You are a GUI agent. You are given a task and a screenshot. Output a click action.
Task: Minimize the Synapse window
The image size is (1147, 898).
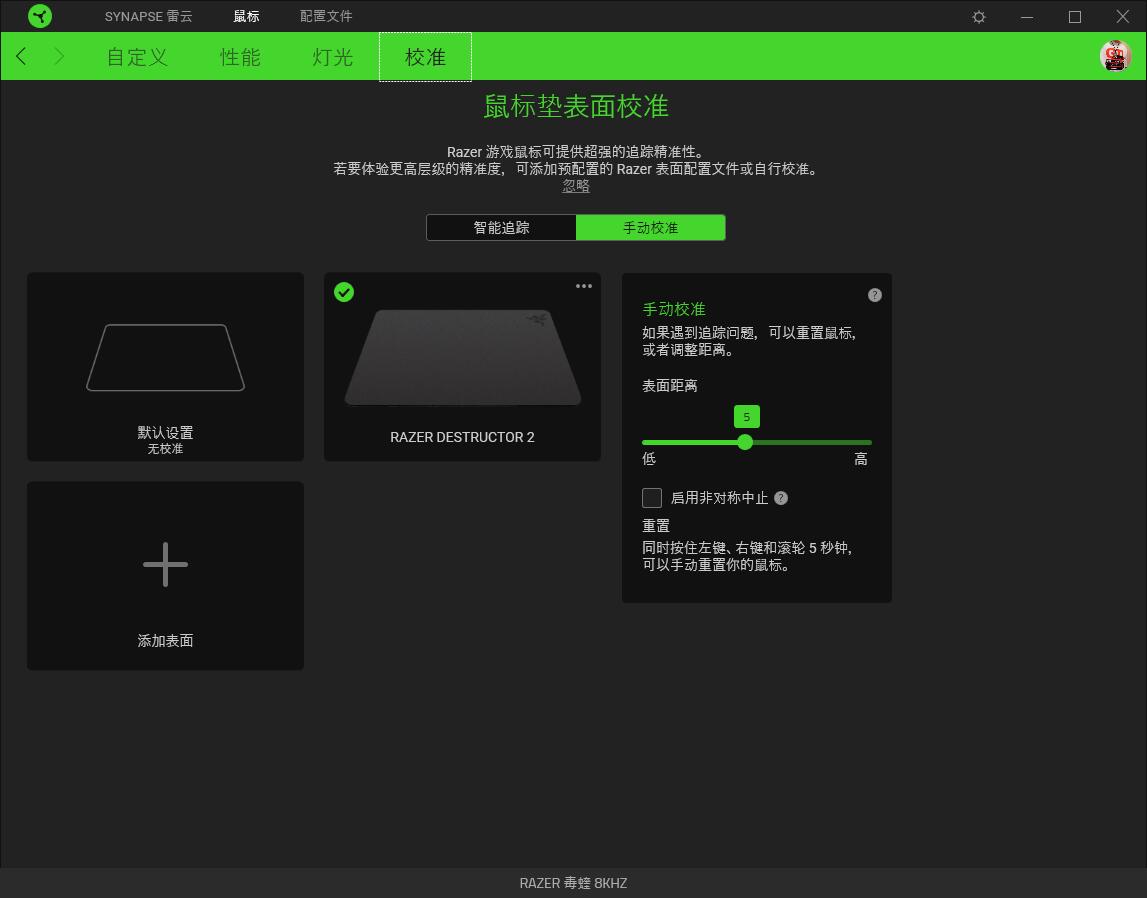tap(1027, 17)
